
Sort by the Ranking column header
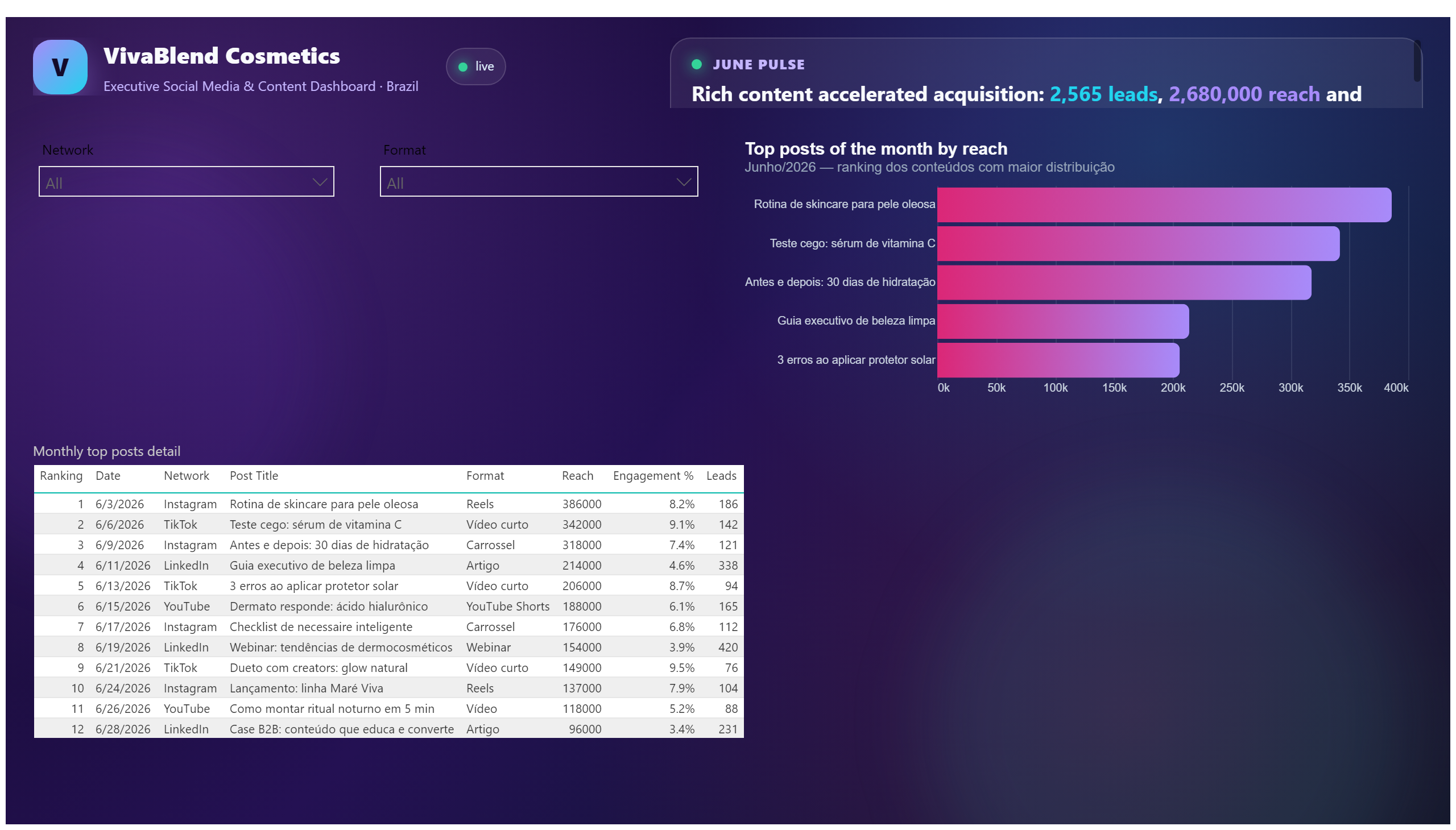(61, 476)
